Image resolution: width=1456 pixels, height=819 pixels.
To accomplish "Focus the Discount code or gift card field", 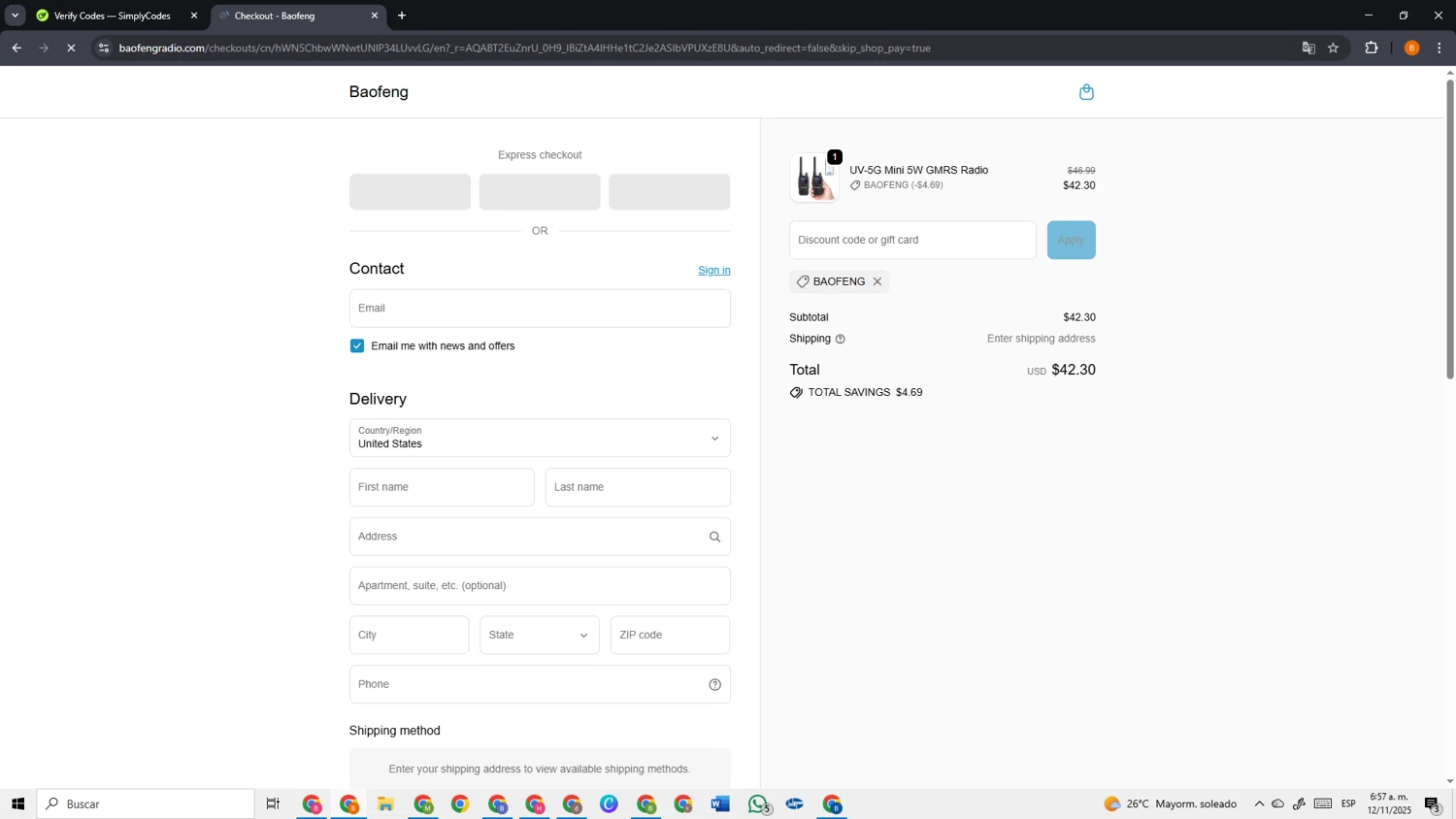I will coord(912,240).
